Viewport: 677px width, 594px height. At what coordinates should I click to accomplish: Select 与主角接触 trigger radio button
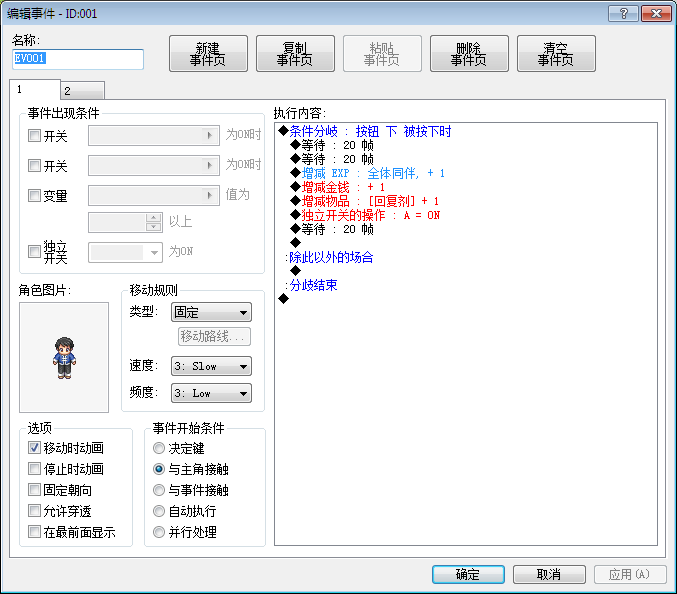pyautogui.click(x=159, y=469)
